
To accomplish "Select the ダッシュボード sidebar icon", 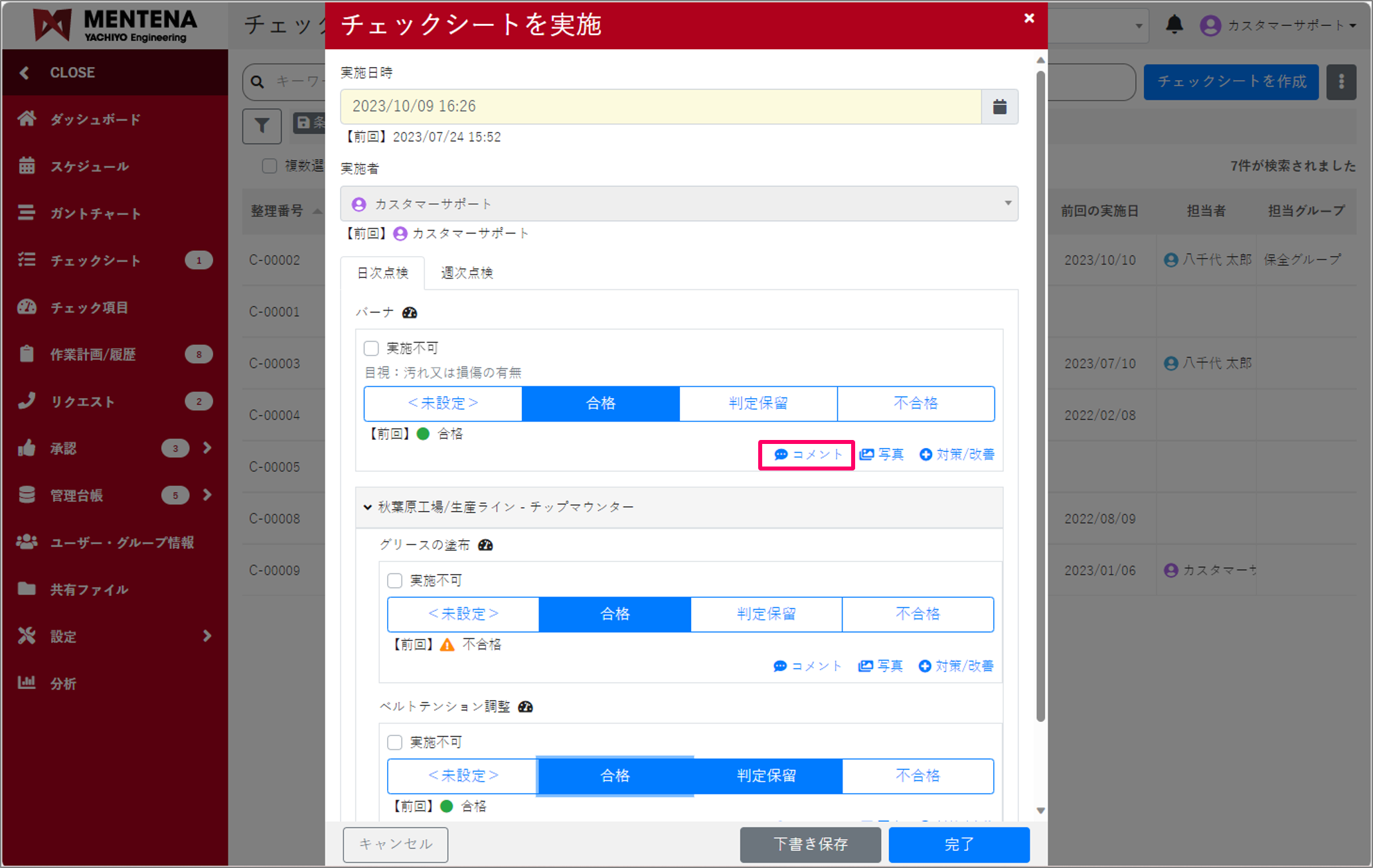I will 27,119.
